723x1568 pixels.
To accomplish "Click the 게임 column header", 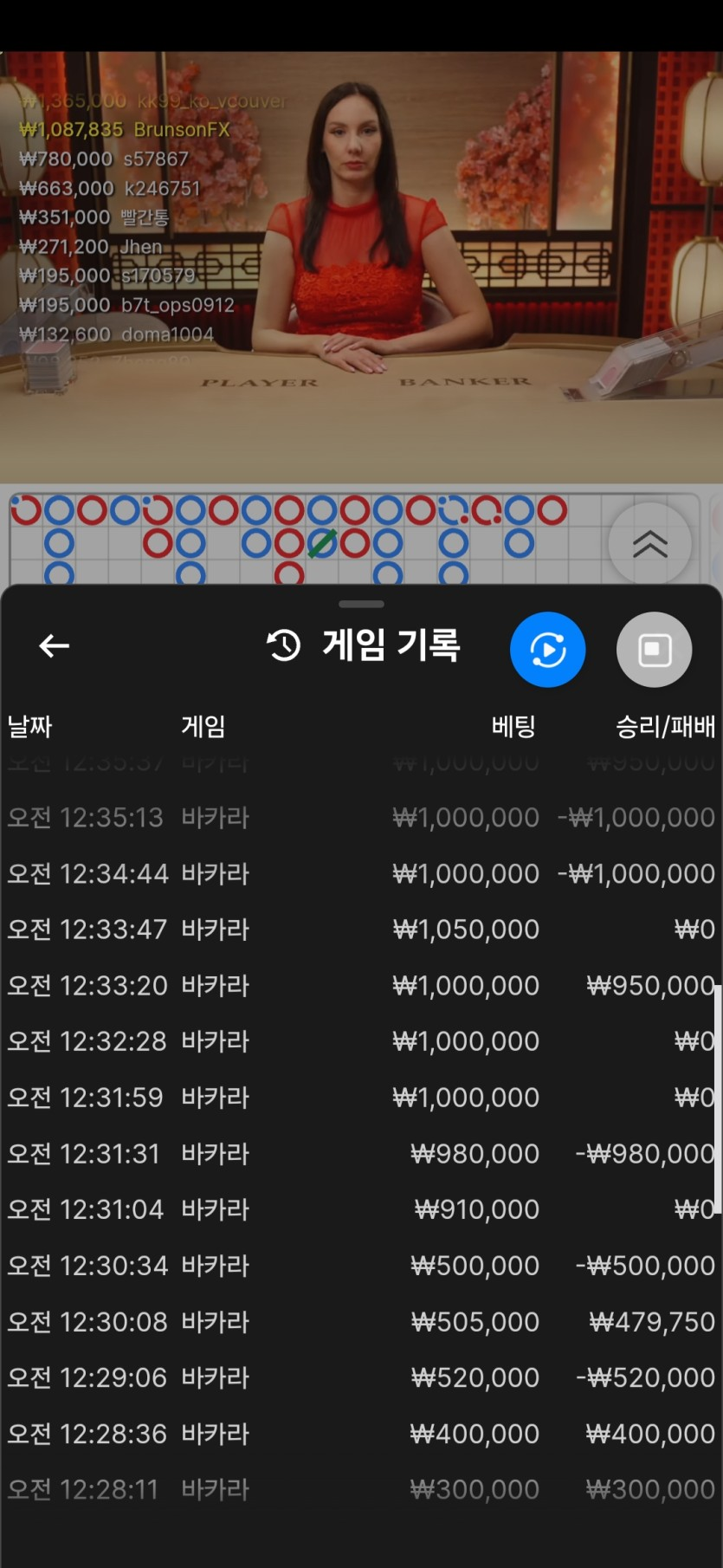I will tap(203, 726).
